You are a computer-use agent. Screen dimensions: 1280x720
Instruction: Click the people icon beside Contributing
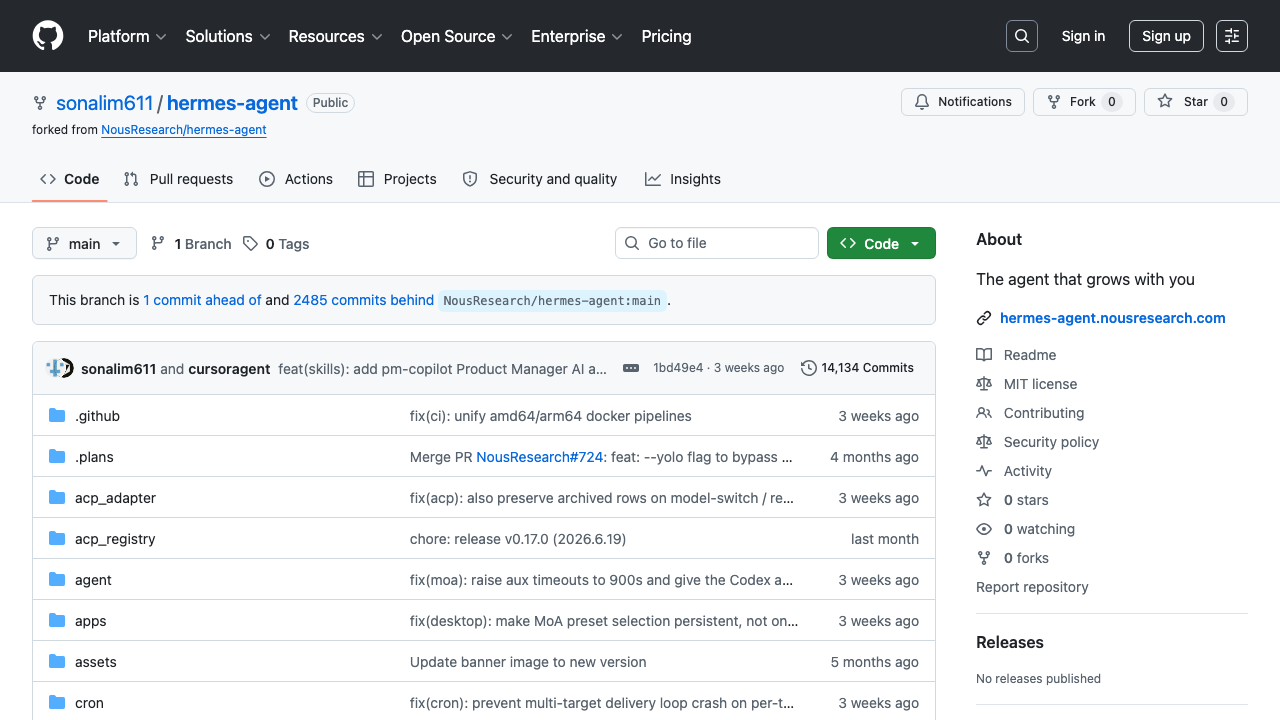click(984, 413)
